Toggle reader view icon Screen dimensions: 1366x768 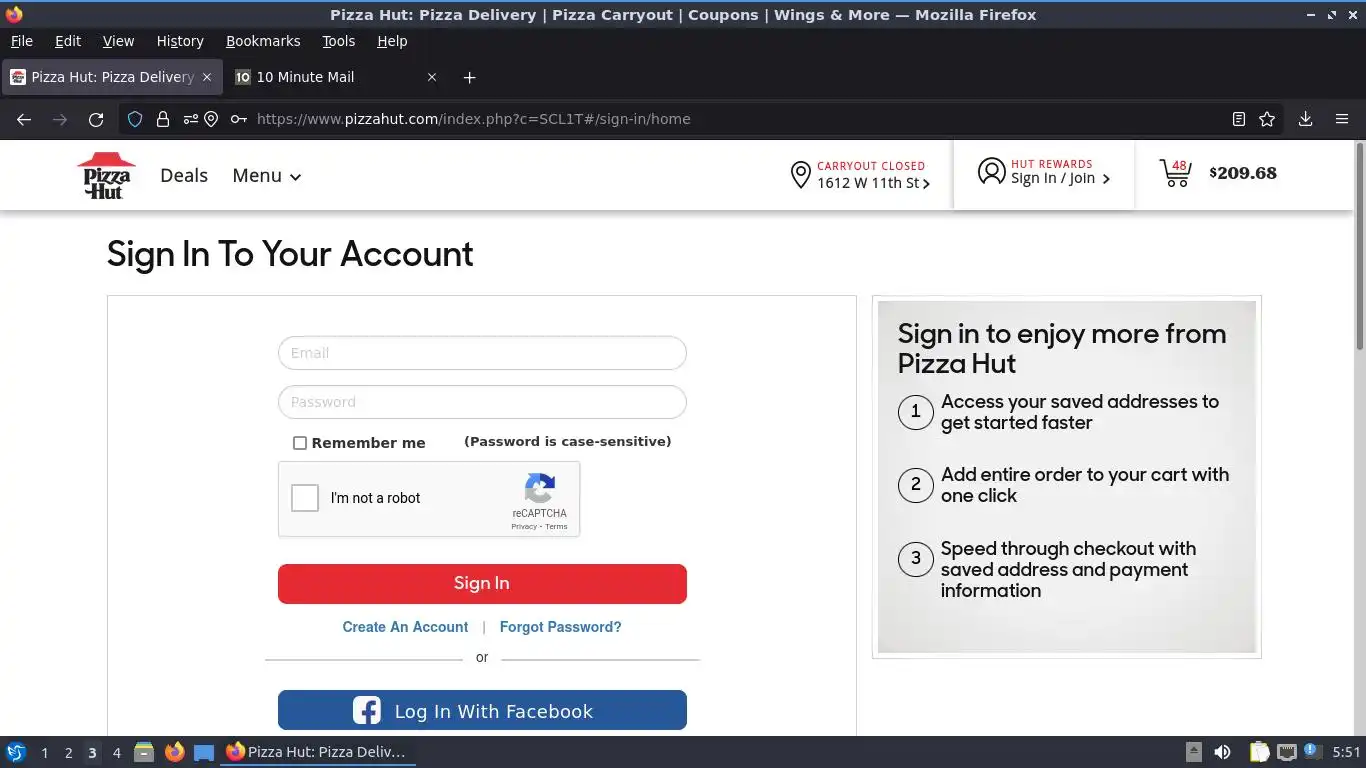point(1239,119)
